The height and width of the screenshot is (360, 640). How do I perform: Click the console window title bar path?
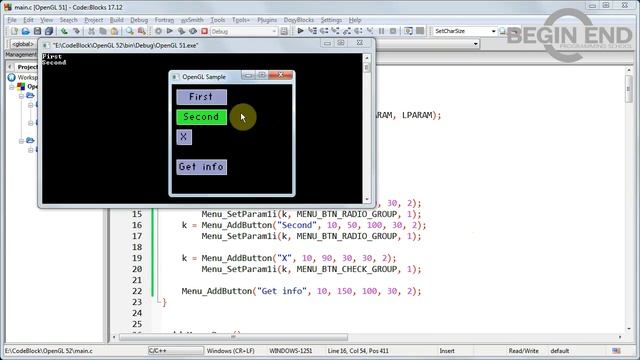tap(125, 45)
